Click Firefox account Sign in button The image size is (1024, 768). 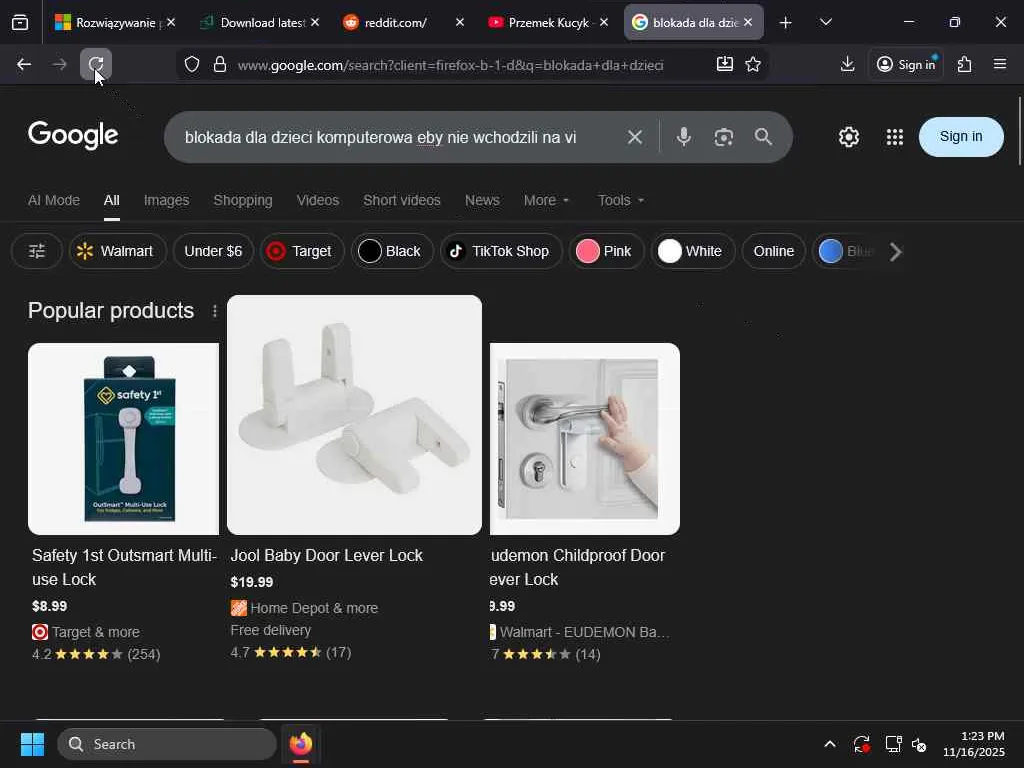click(x=906, y=64)
